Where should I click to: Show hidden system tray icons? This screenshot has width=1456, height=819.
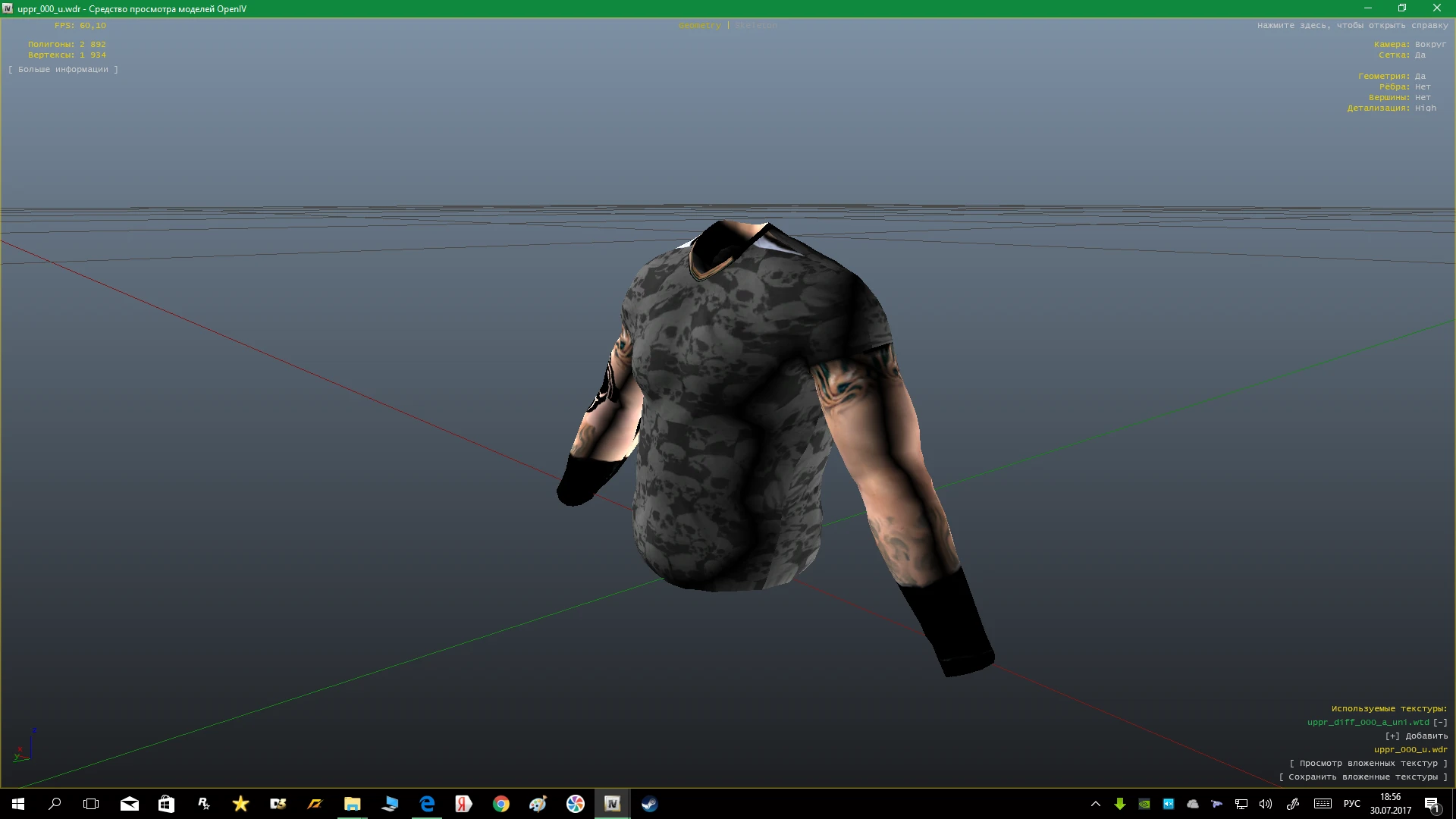click(1095, 804)
